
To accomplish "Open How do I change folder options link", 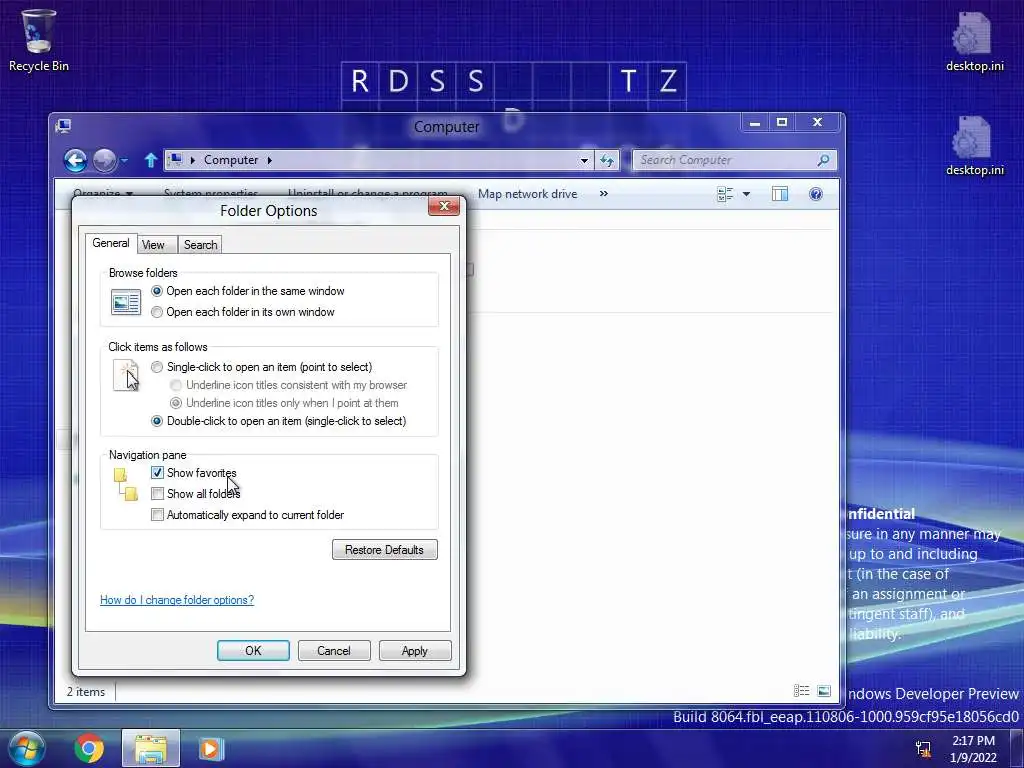I will pos(177,600).
